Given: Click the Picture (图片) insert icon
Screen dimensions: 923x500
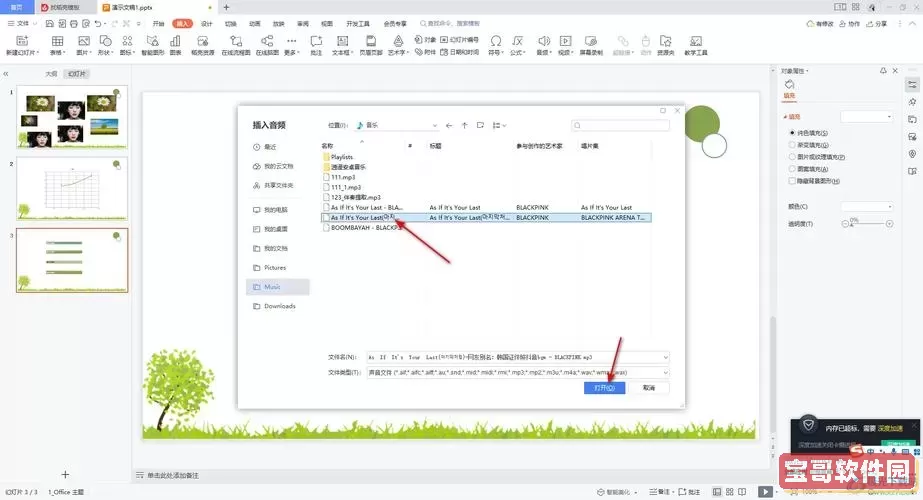Looking at the screenshot, I should click(x=84, y=41).
